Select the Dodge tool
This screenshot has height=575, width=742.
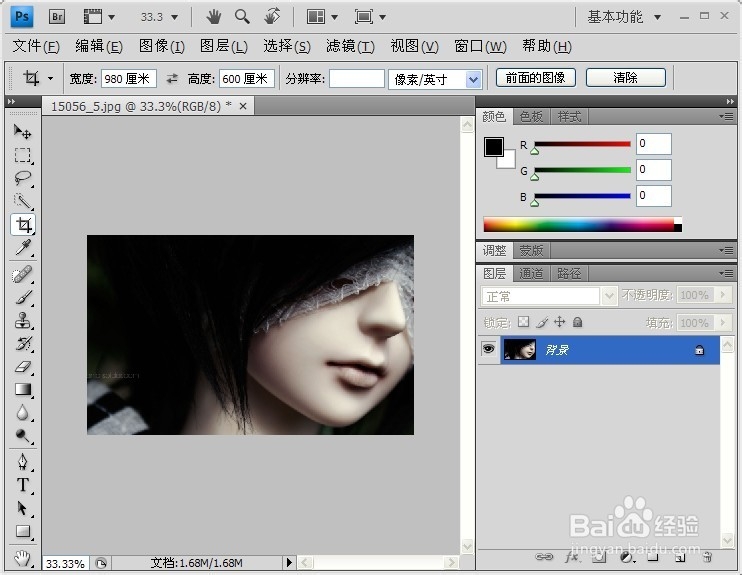(x=22, y=435)
